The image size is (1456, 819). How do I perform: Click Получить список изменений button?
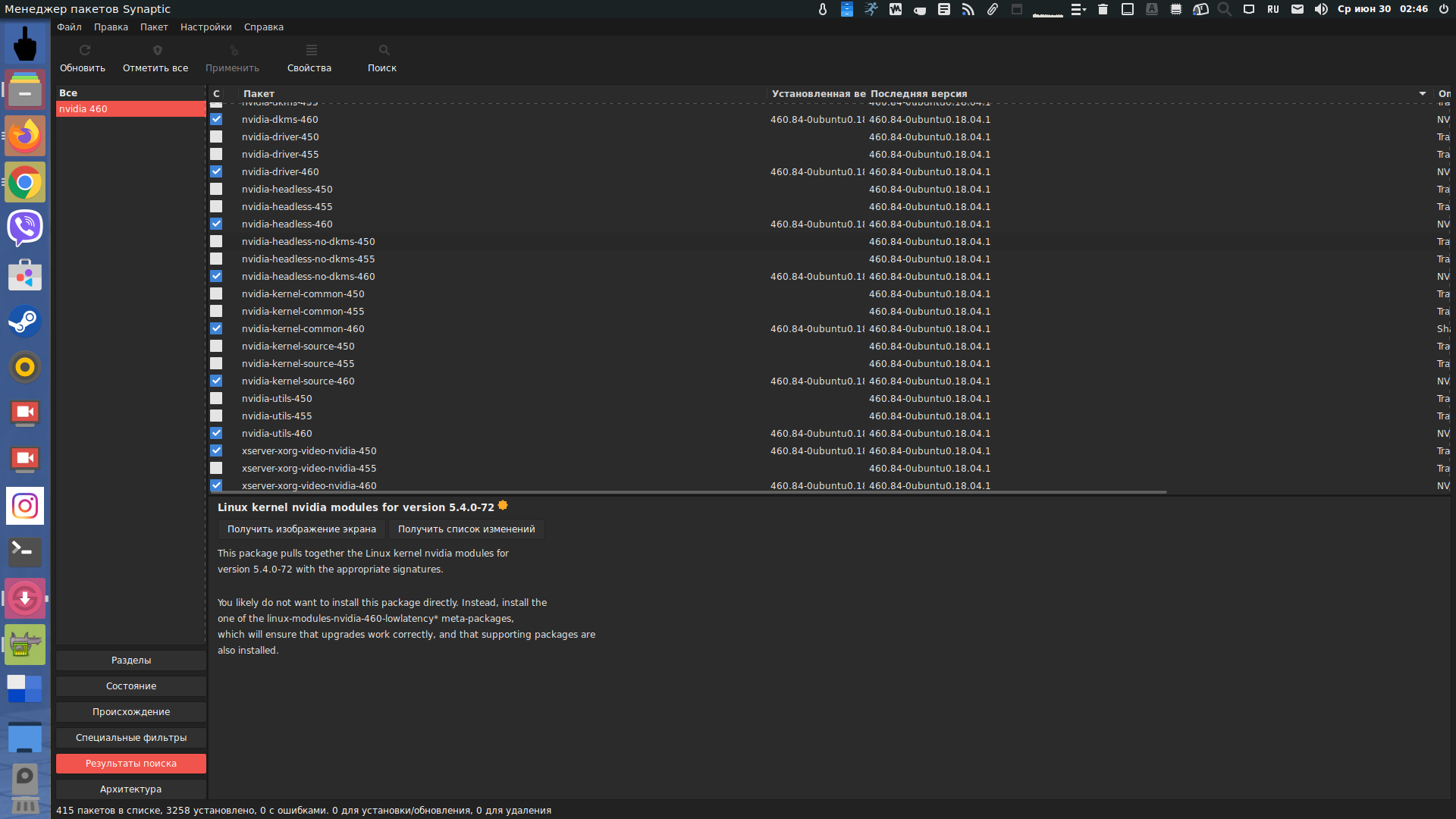point(466,529)
